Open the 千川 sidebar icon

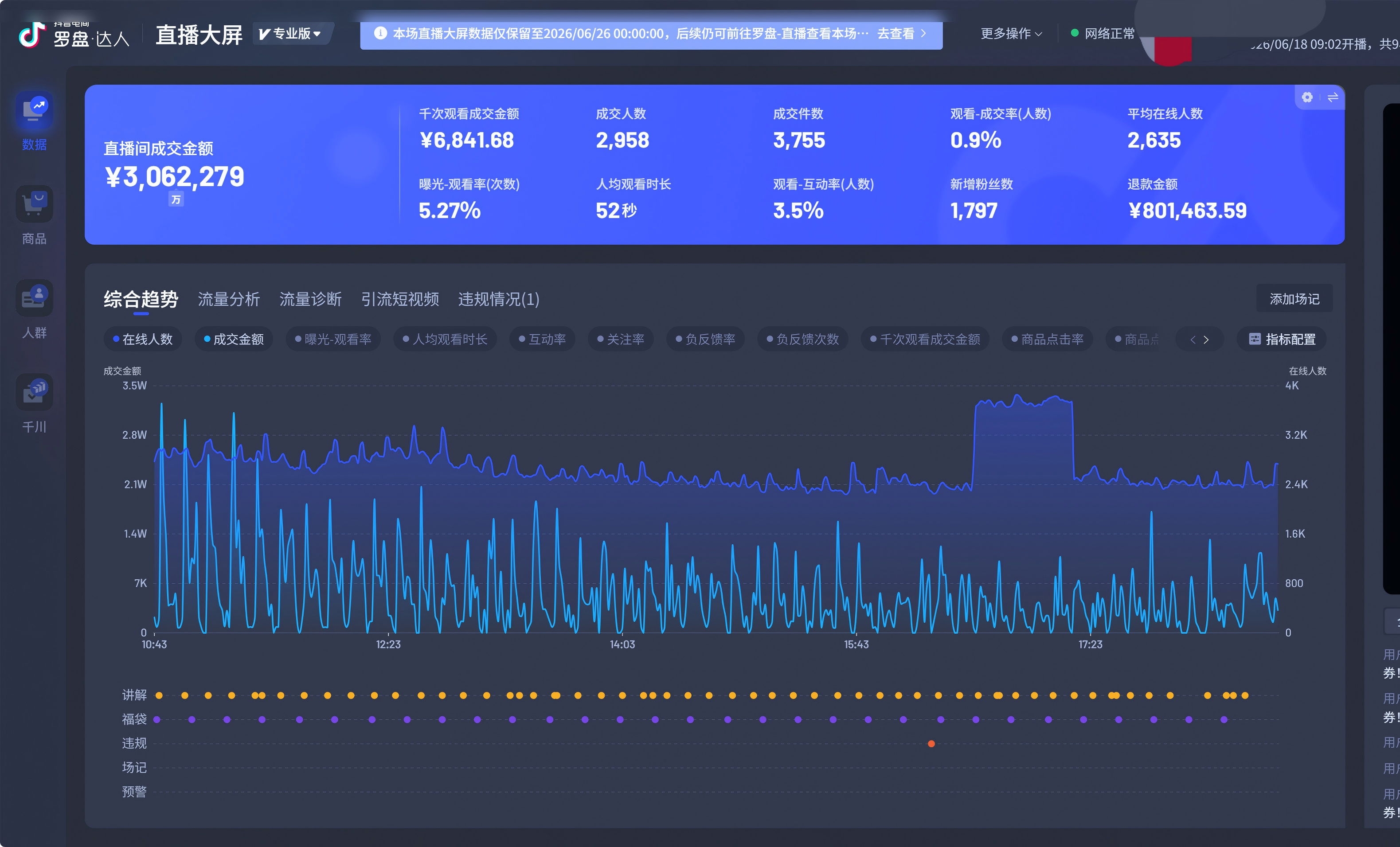click(x=34, y=392)
